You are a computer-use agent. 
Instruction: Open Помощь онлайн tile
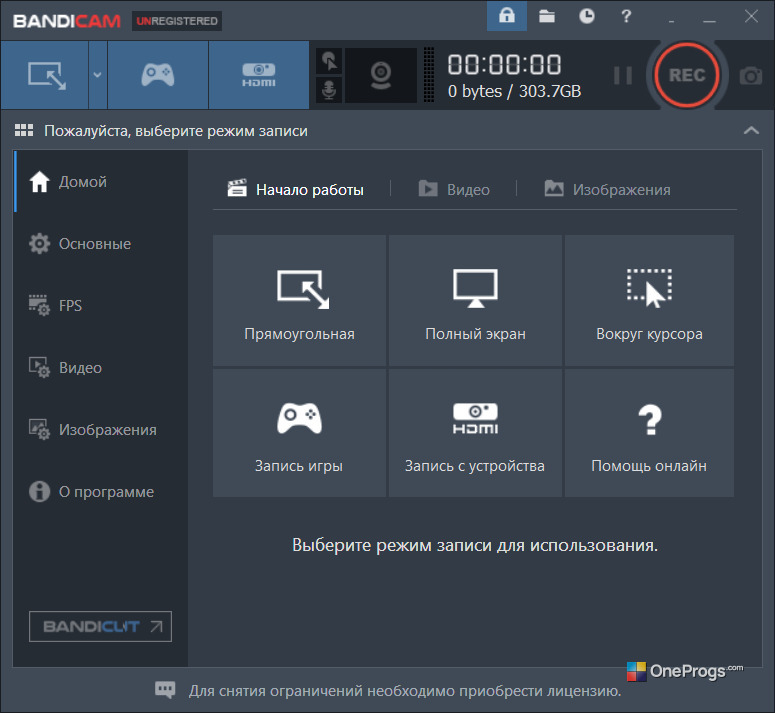[649, 433]
